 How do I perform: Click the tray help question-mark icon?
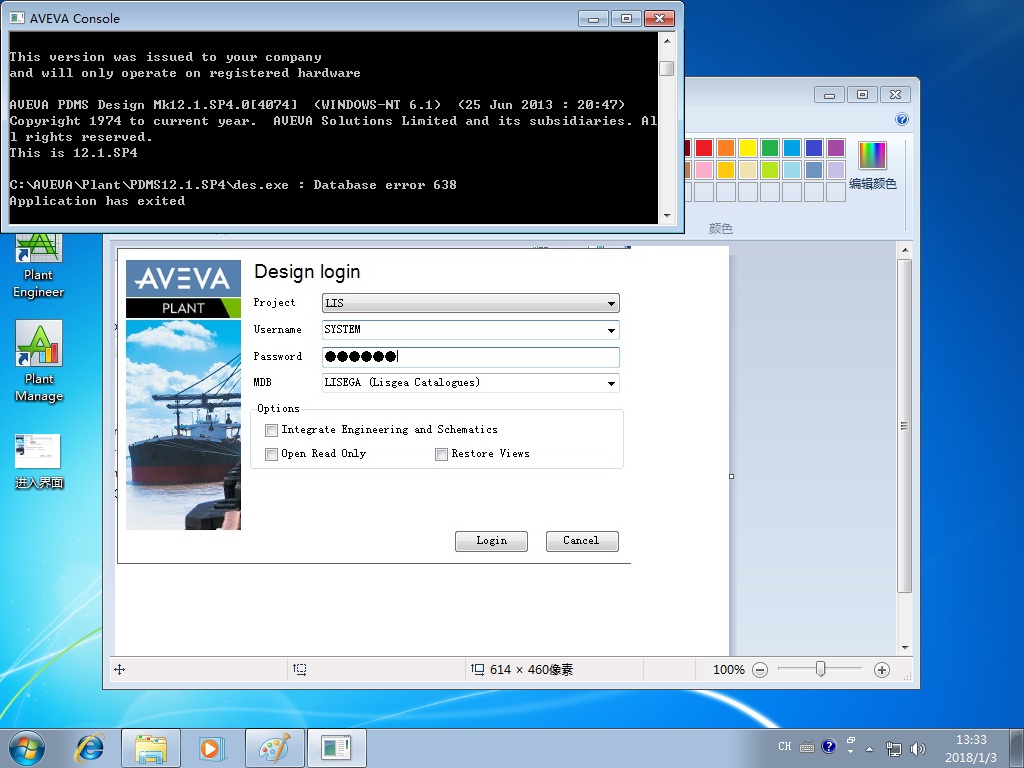(828, 746)
